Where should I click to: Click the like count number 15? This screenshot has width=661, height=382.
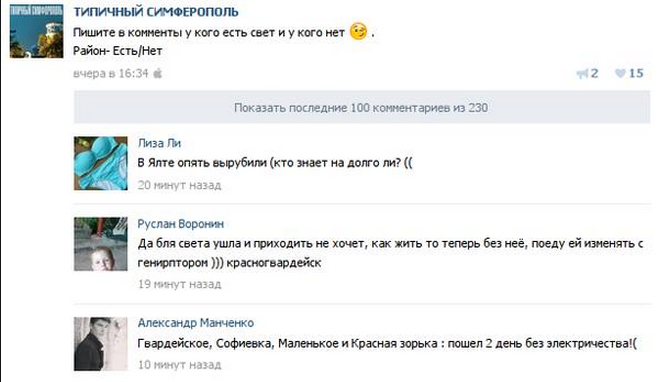[636, 73]
